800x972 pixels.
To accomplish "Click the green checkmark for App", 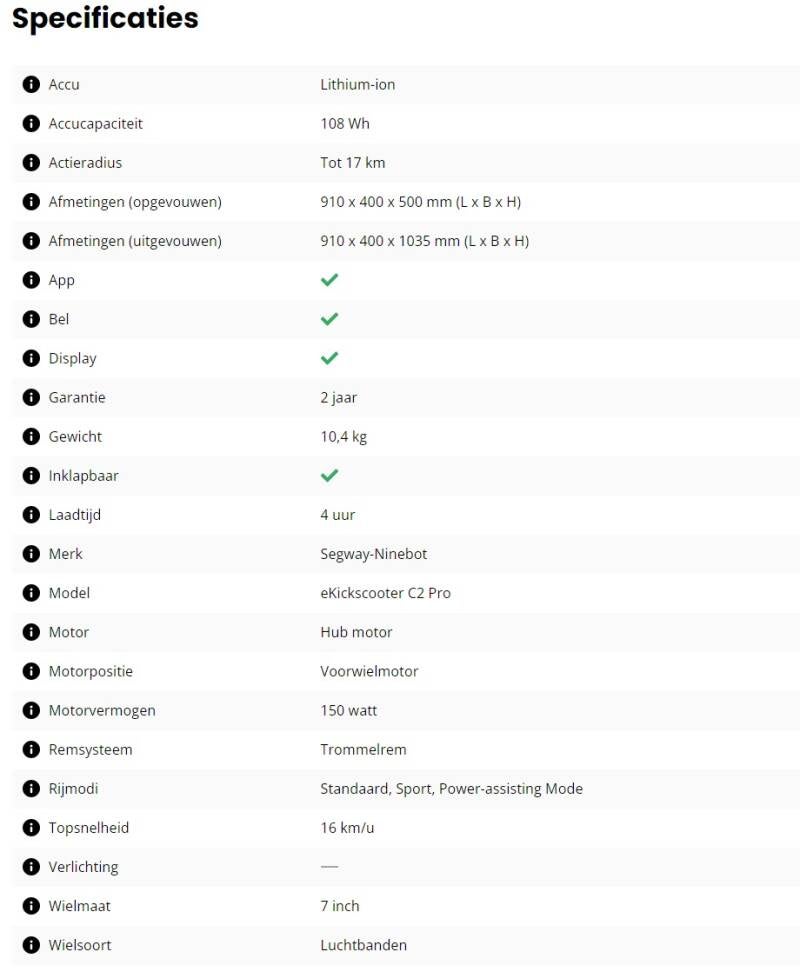I will pos(329,280).
